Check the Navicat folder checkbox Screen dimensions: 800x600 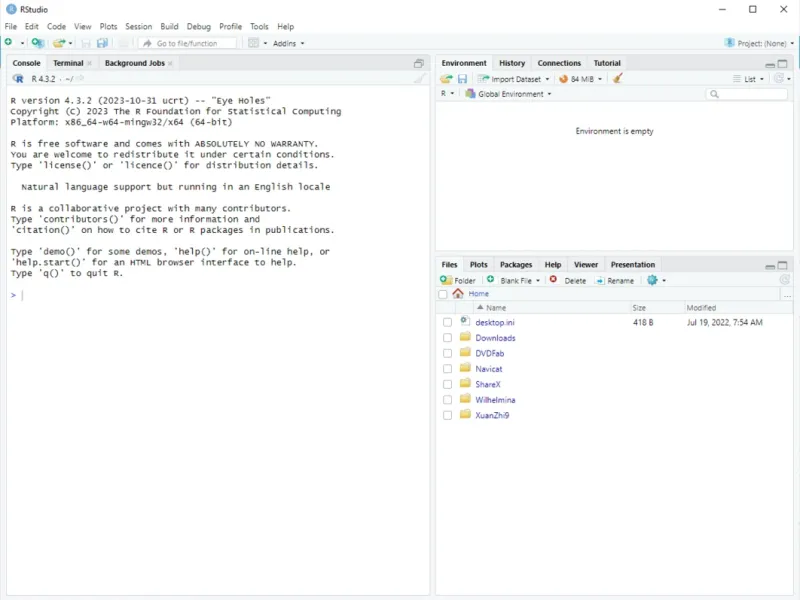pyautogui.click(x=447, y=368)
